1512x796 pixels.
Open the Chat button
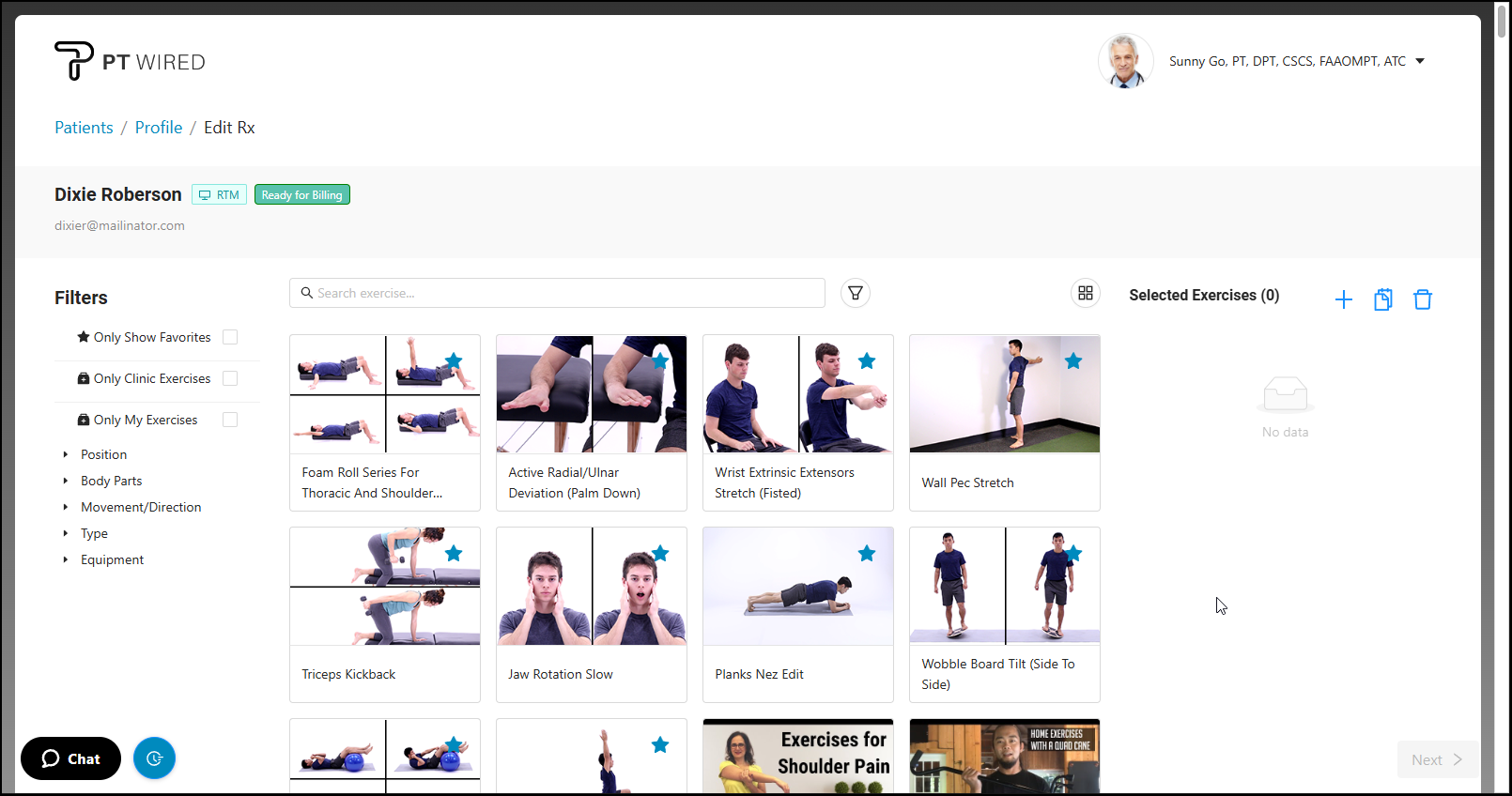coord(71,758)
